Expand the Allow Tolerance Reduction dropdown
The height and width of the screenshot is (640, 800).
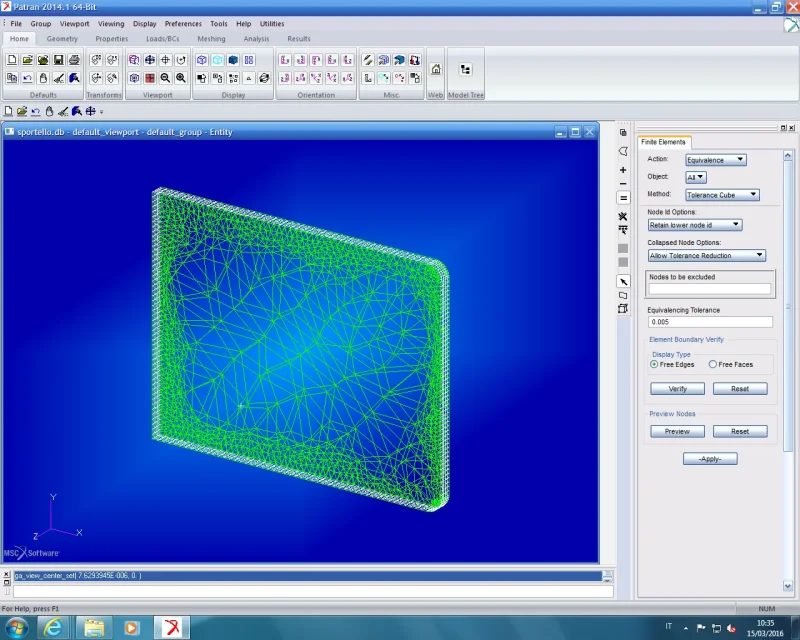pyautogui.click(x=706, y=255)
